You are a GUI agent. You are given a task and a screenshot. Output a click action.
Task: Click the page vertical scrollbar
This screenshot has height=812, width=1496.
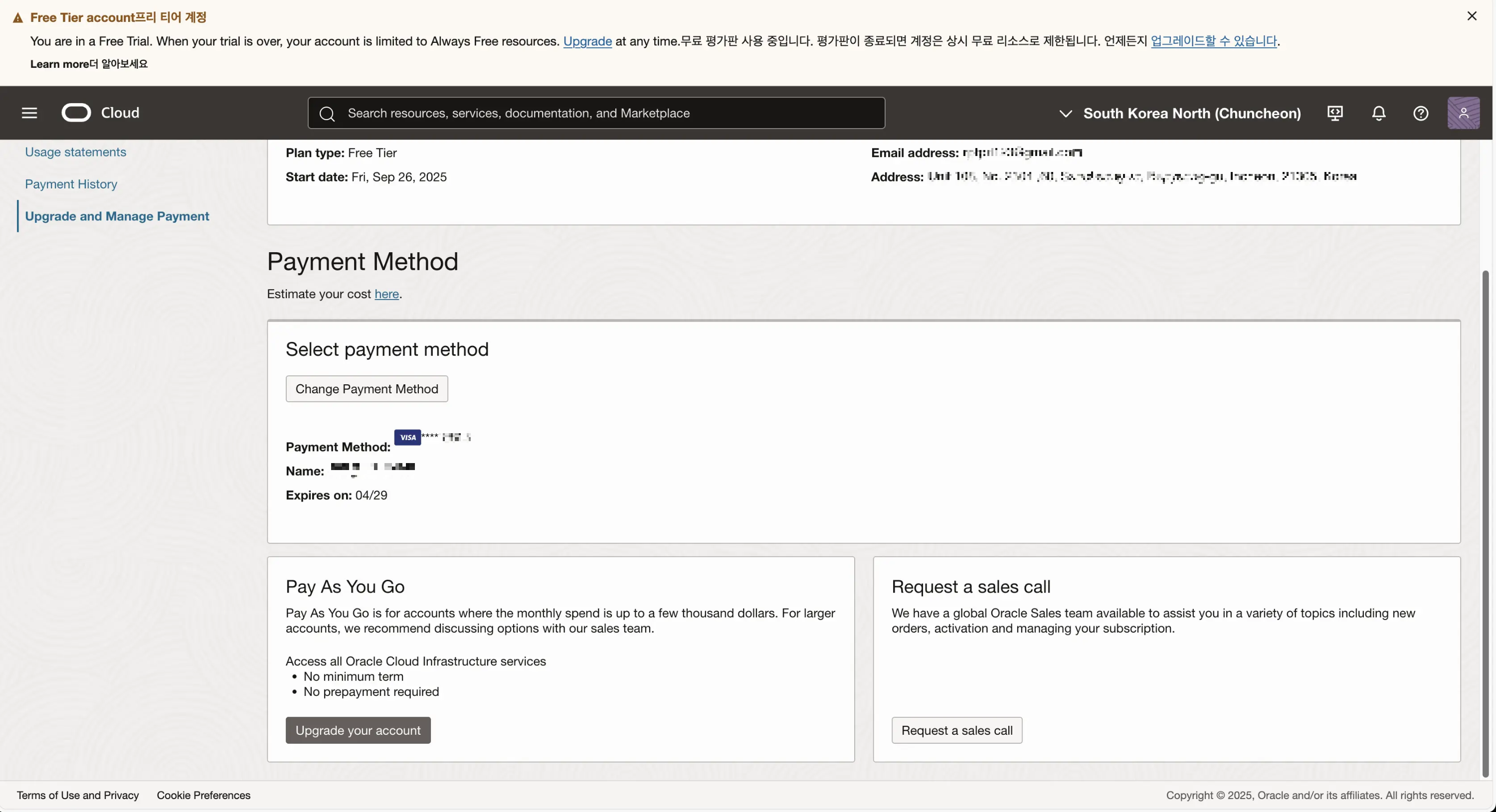[1485, 522]
